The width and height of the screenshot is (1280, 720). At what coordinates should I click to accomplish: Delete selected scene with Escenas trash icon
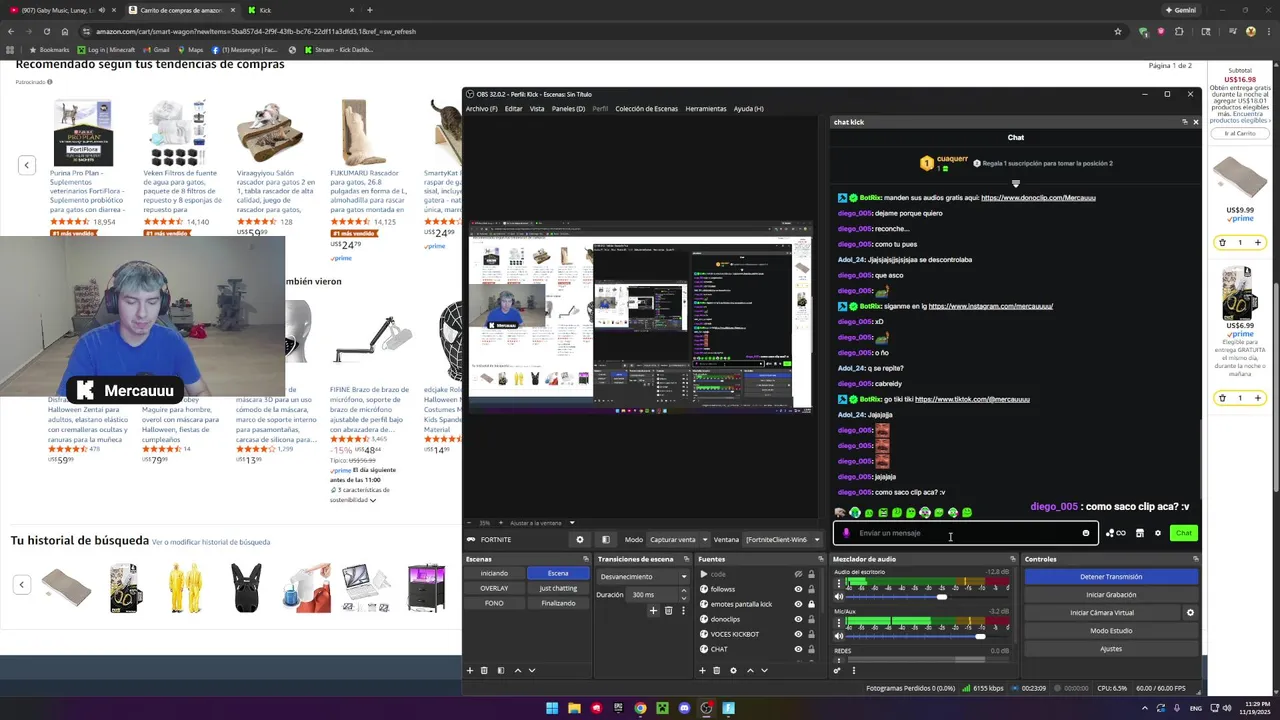tap(484, 670)
